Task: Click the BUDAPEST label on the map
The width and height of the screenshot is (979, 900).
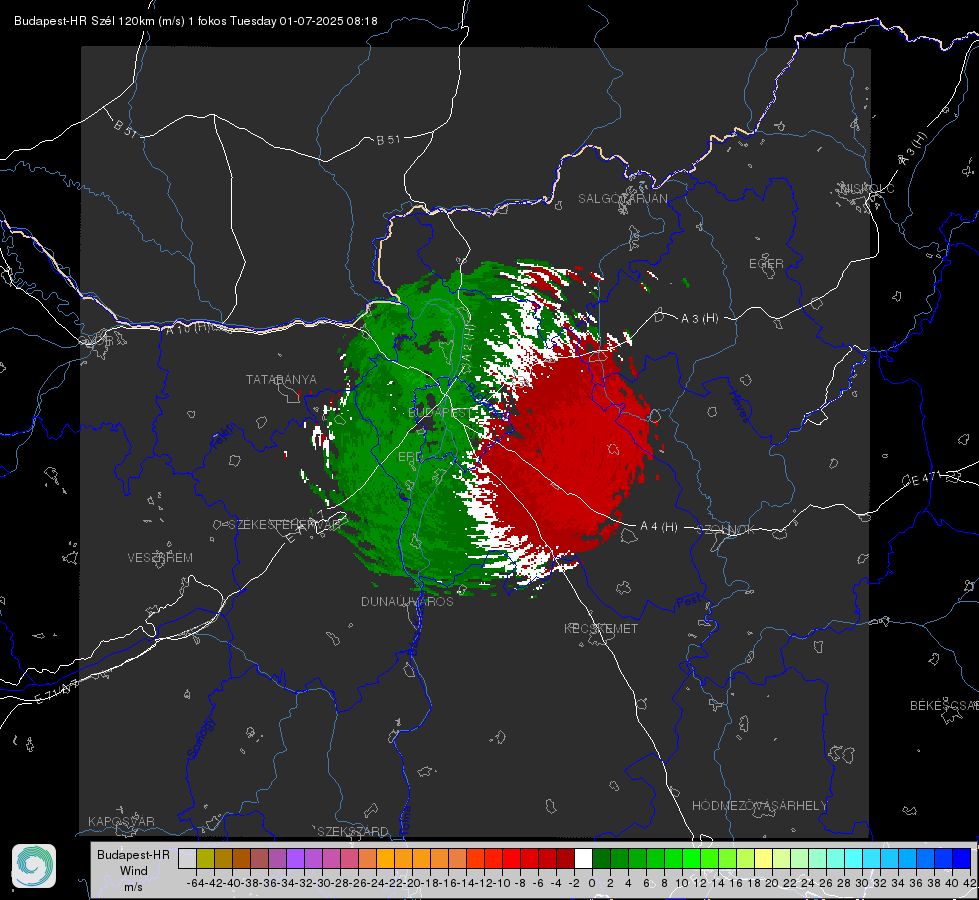Action: (x=440, y=412)
